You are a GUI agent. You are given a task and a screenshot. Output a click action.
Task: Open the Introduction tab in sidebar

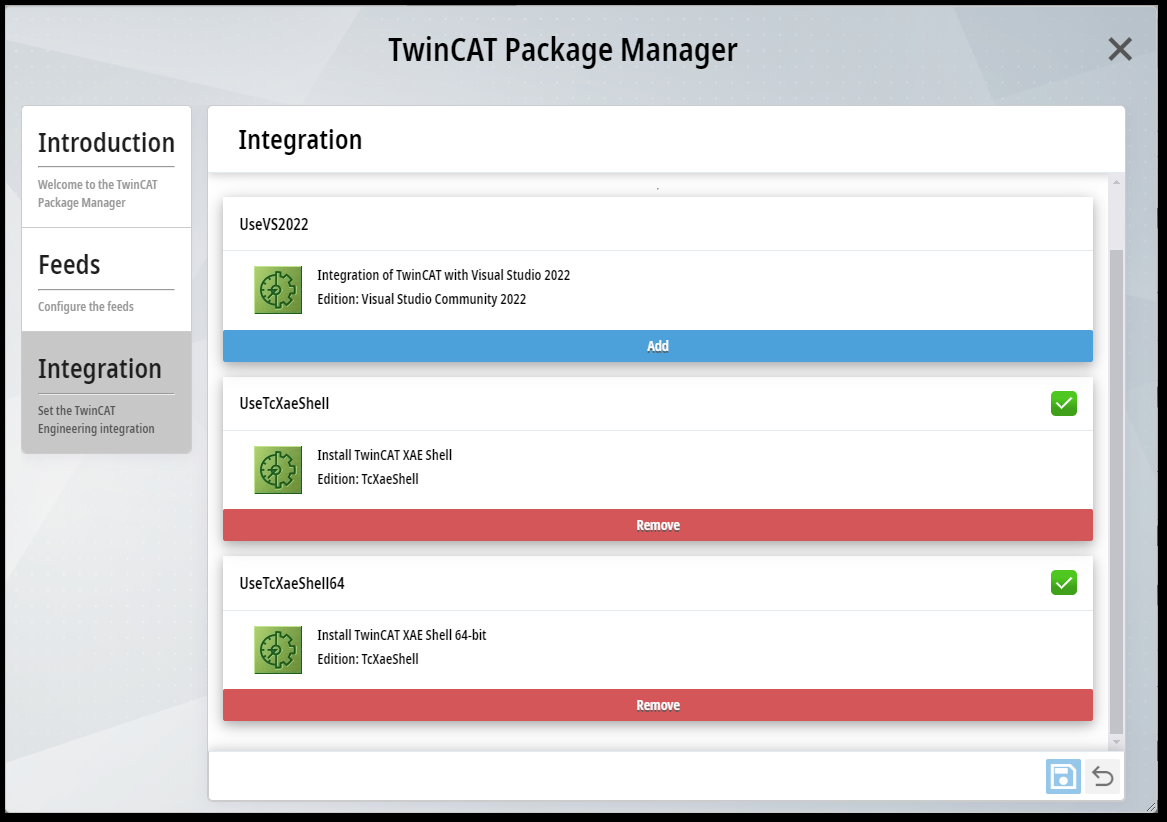point(106,166)
